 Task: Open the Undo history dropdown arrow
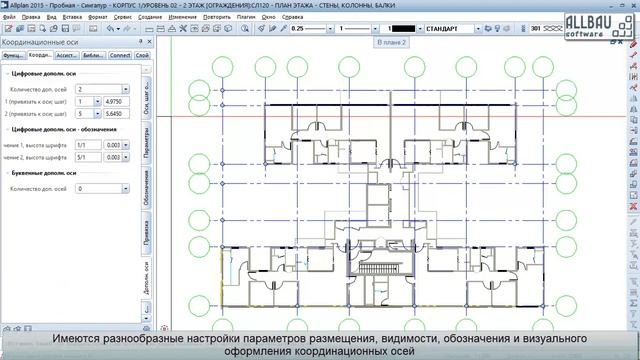point(118,29)
